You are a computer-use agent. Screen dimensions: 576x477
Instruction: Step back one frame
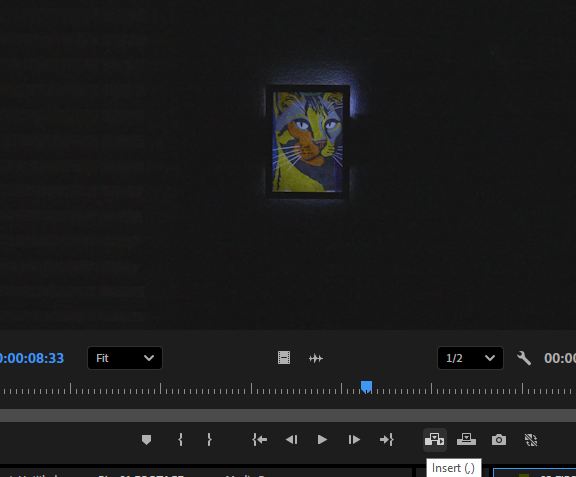pyautogui.click(x=292, y=440)
